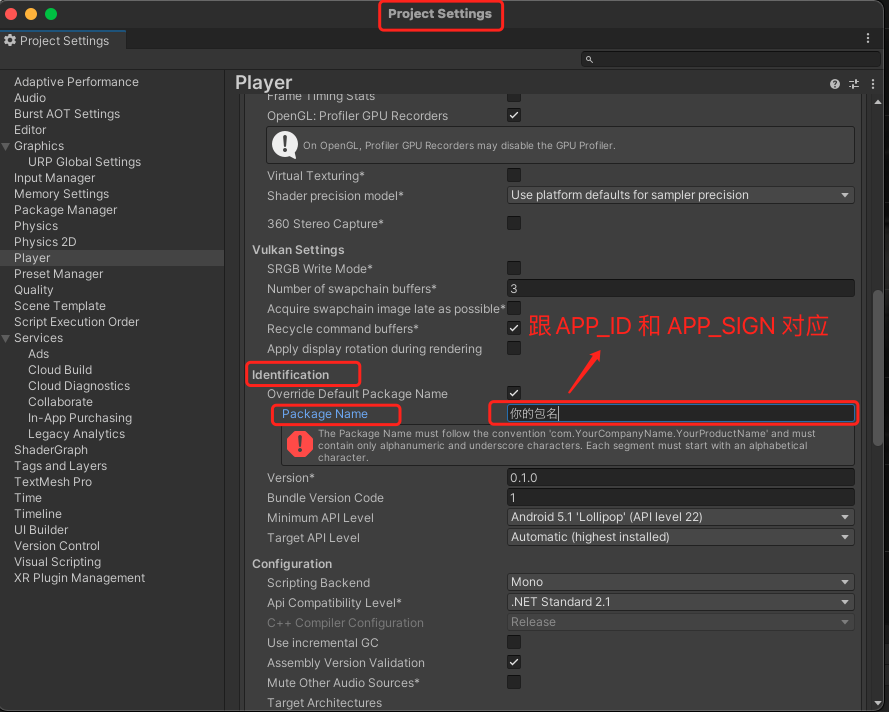Collapse the Graphics tree item
The image size is (889, 712).
tap(6, 146)
